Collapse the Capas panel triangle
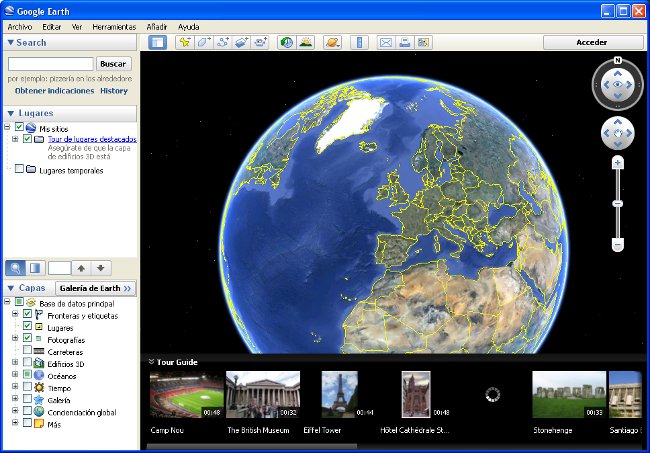The height and width of the screenshot is (453, 650). point(11,288)
